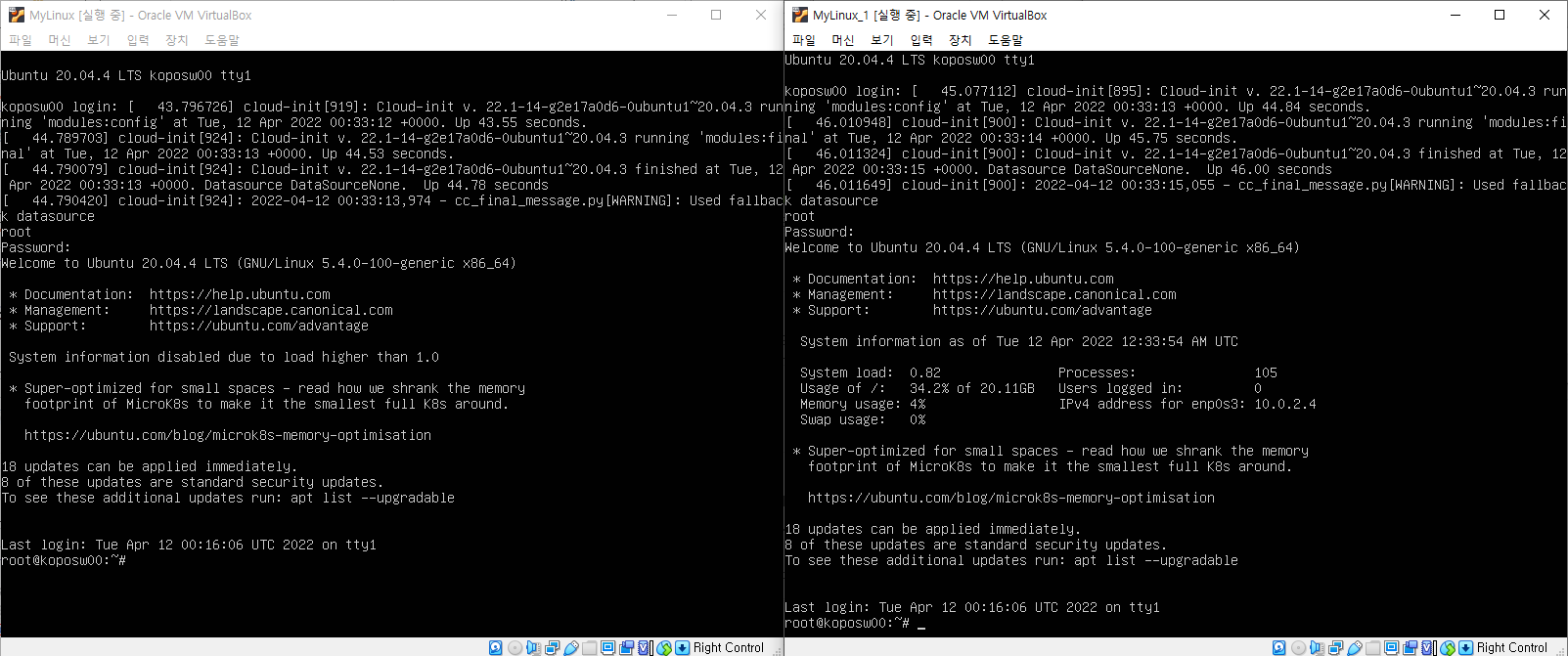
Task: Click ubuntu.com/advantage URL in MyLinux terminal
Action: point(259,326)
